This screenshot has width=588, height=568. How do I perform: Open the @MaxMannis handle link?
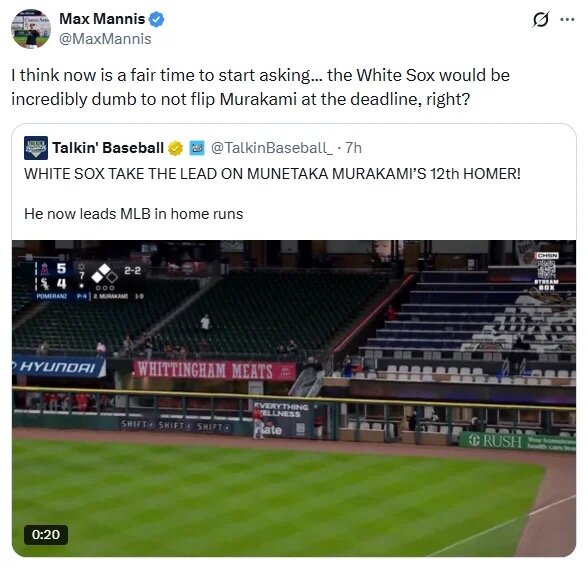click(x=105, y=39)
